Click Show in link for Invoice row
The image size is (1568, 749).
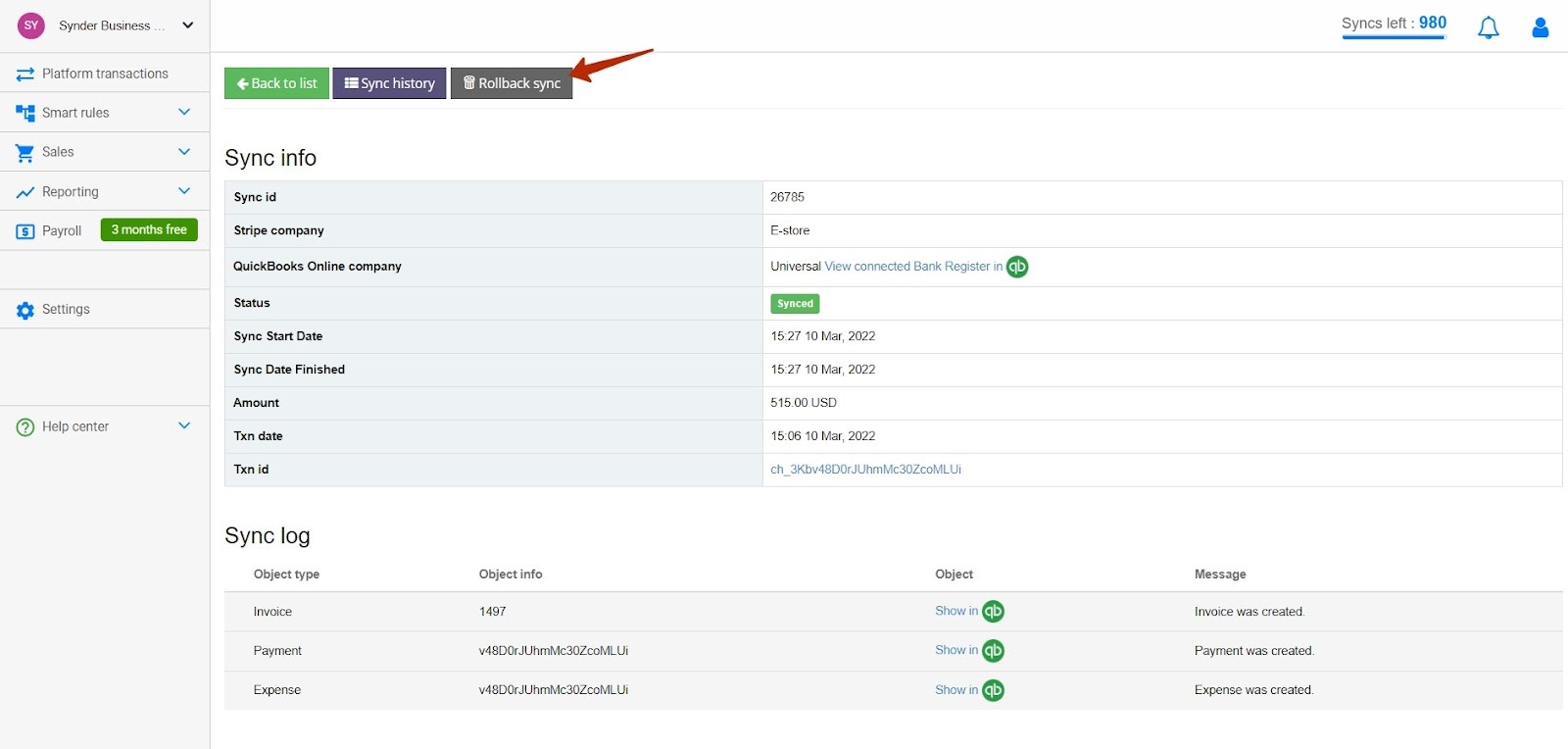pyautogui.click(x=956, y=611)
